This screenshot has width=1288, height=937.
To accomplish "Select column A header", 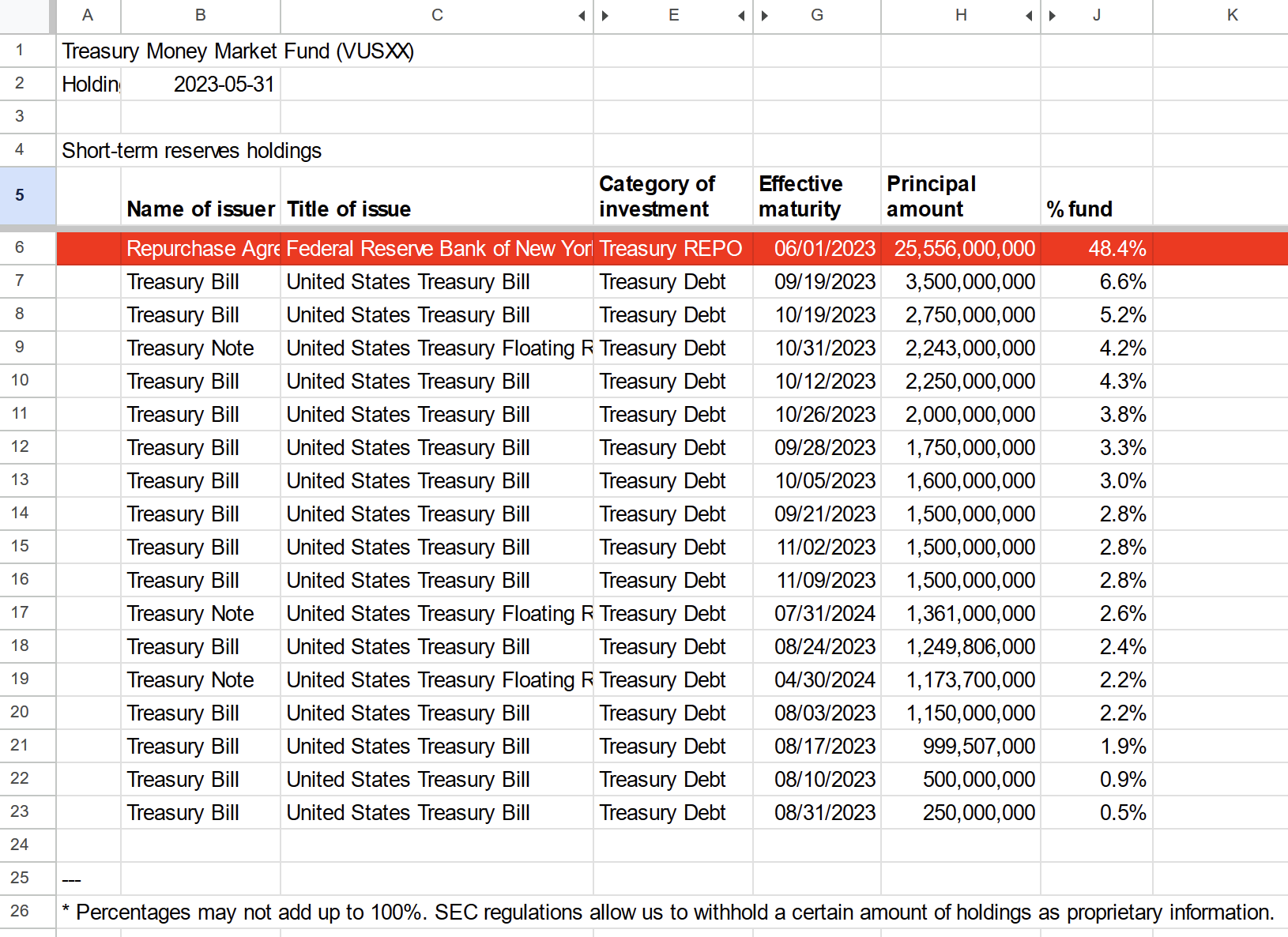I will pyautogui.click(x=88, y=16).
